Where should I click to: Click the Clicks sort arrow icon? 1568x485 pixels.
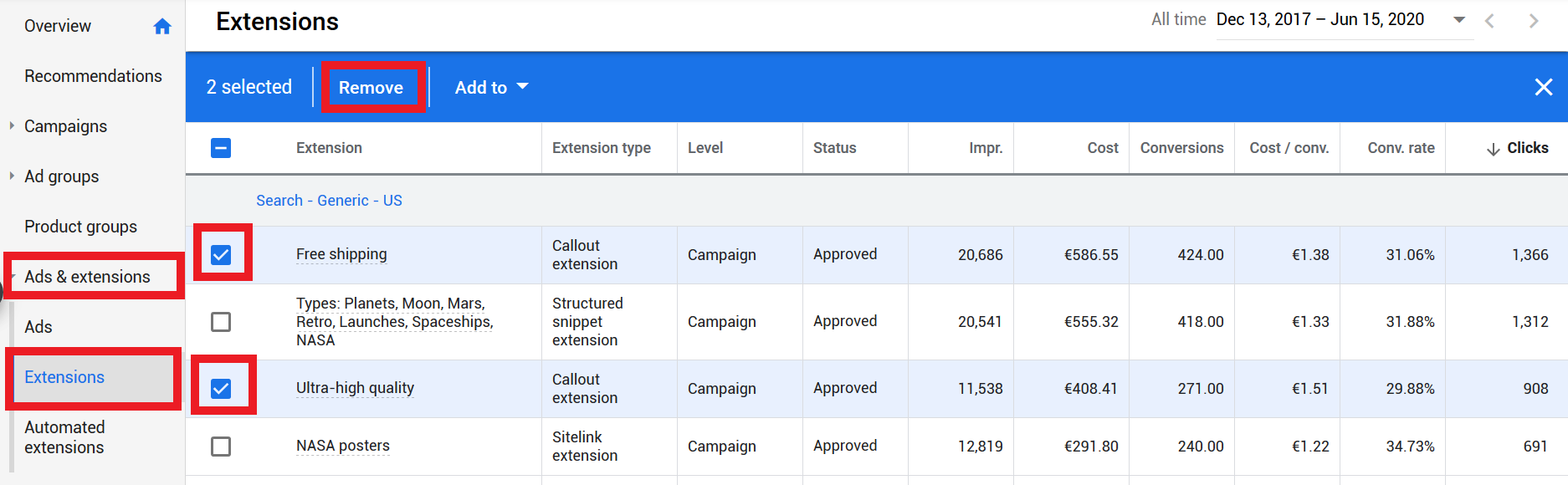coord(1493,149)
